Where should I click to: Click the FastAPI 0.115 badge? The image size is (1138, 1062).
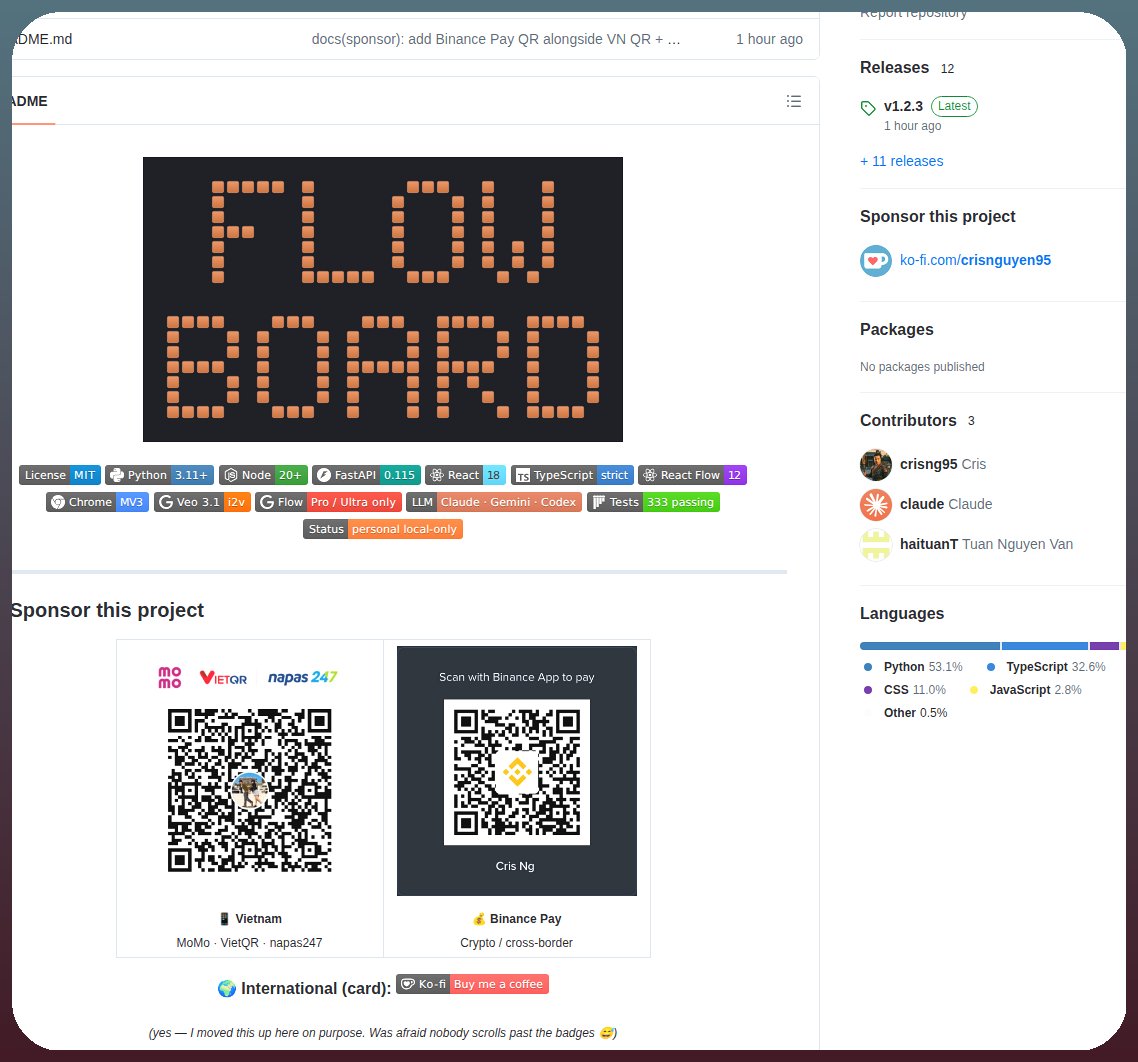(367, 475)
